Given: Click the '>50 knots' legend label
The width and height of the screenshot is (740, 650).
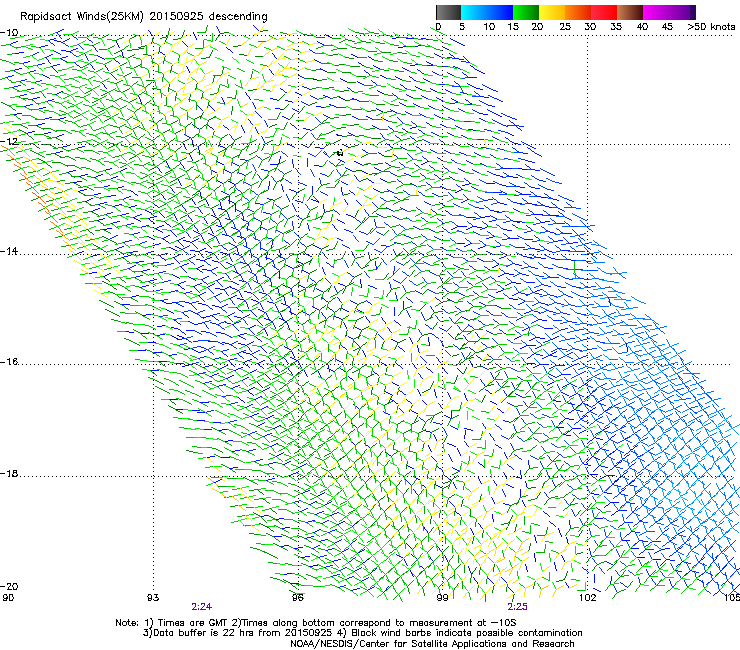Looking at the screenshot, I should [711, 27].
